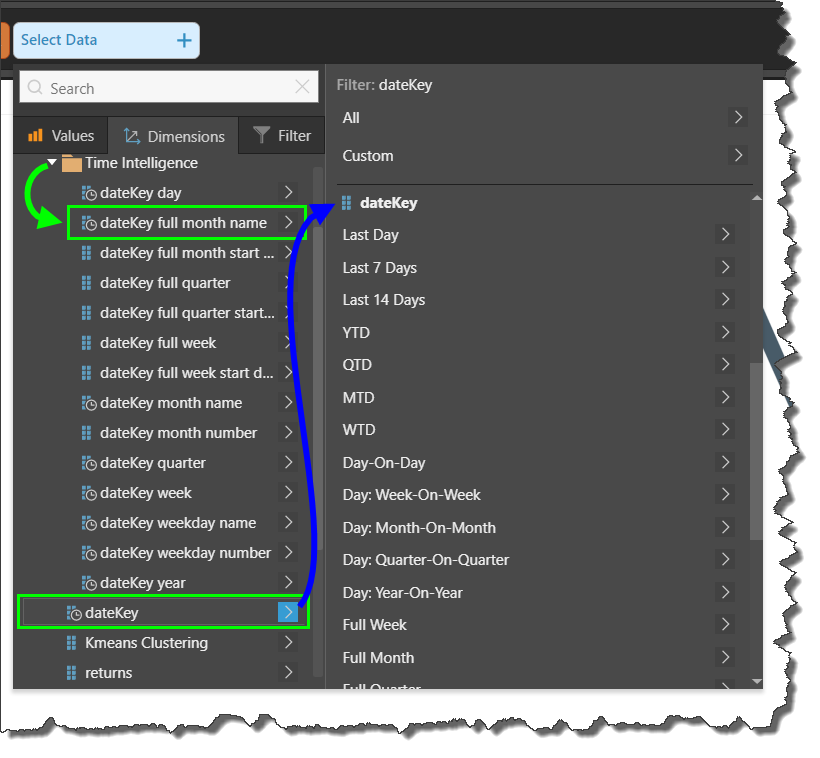Expand the dateKey quarter chevron
820x758 pixels.
point(288,462)
